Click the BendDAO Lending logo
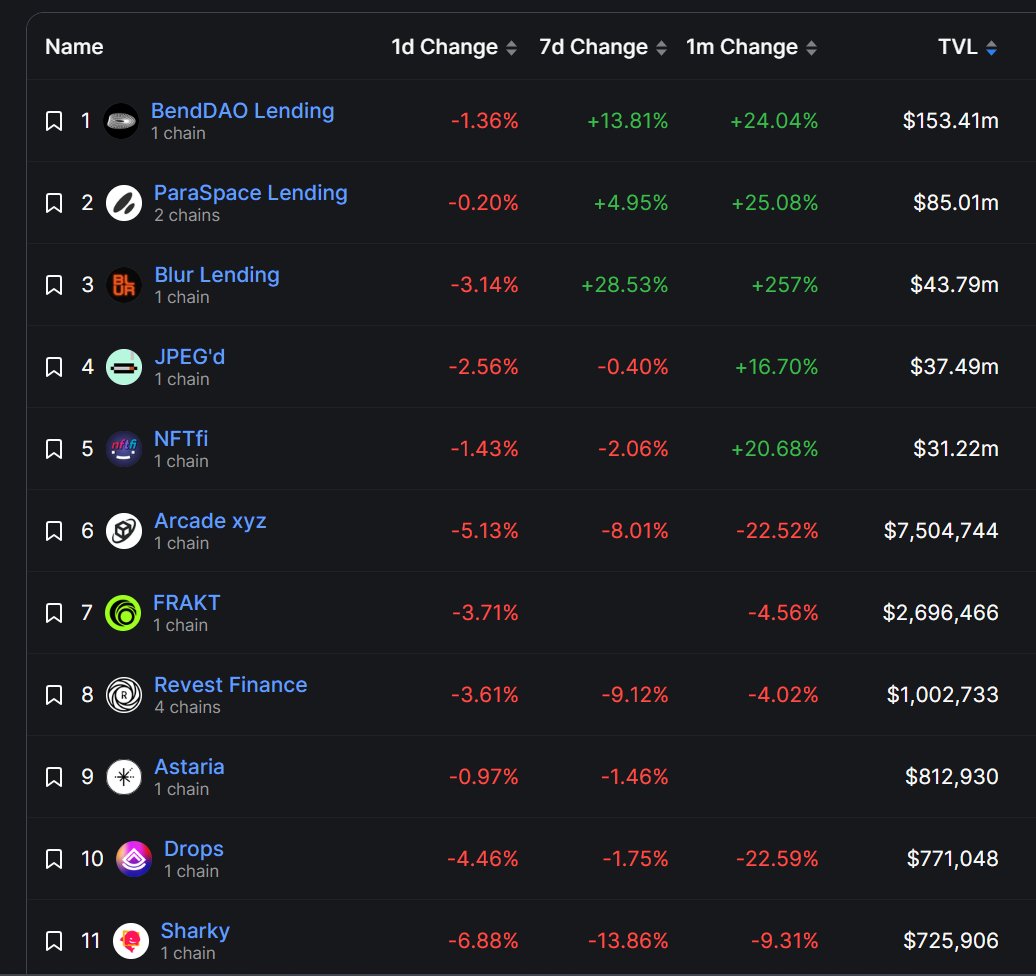The height and width of the screenshot is (976, 1036). [x=121, y=121]
